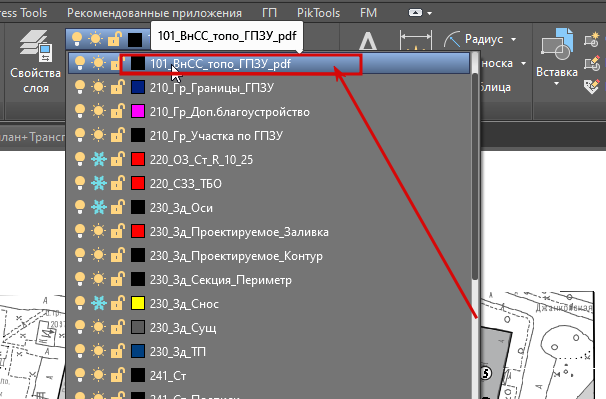The width and height of the screenshot is (606, 399).
Task: Open the Layer Properties (Свойства слоя) panel
Action: point(35,62)
